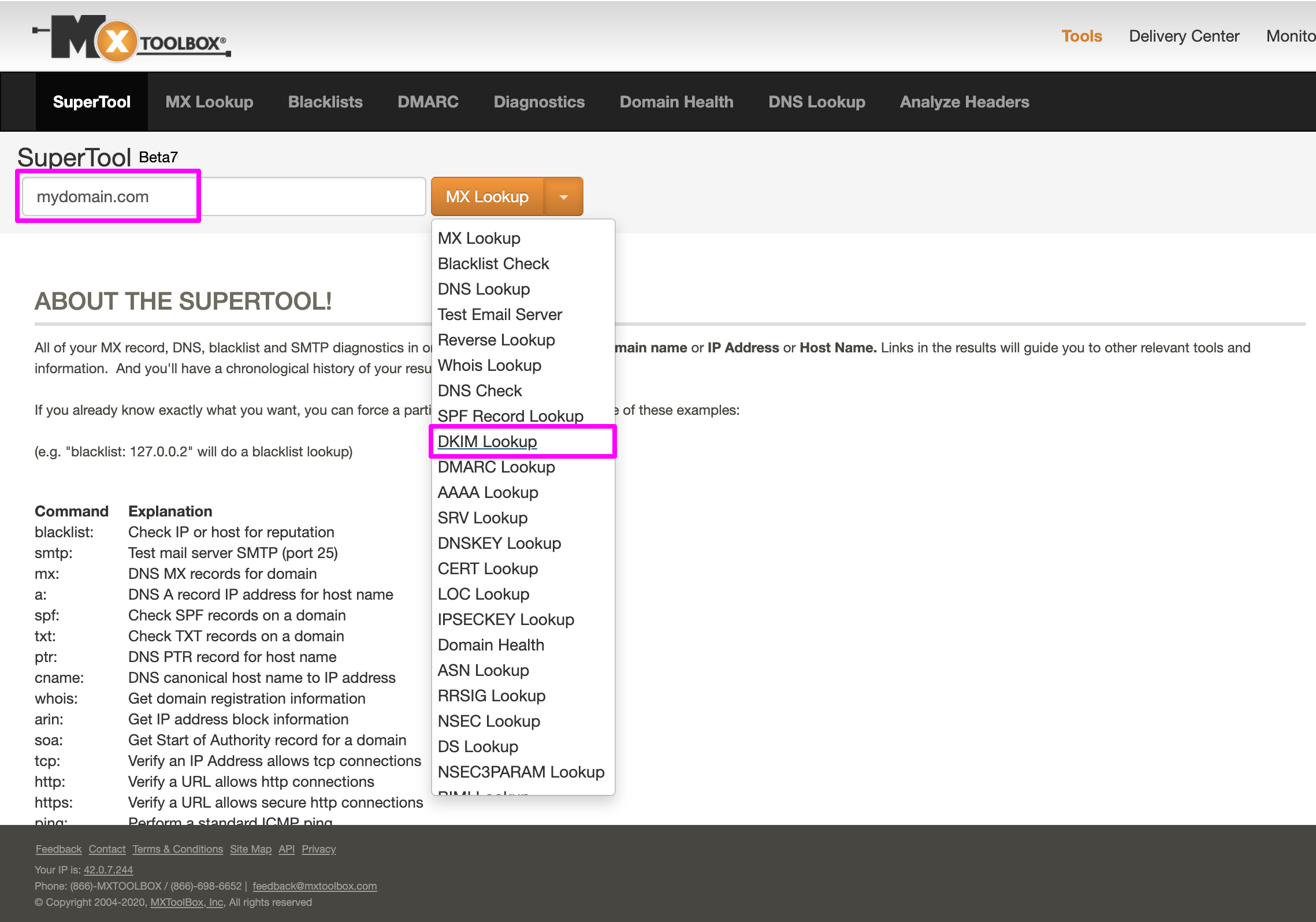Expand the lookup type dropdown arrow
Image resolution: width=1316 pixels, height=922 pixels.
(563, 196)
